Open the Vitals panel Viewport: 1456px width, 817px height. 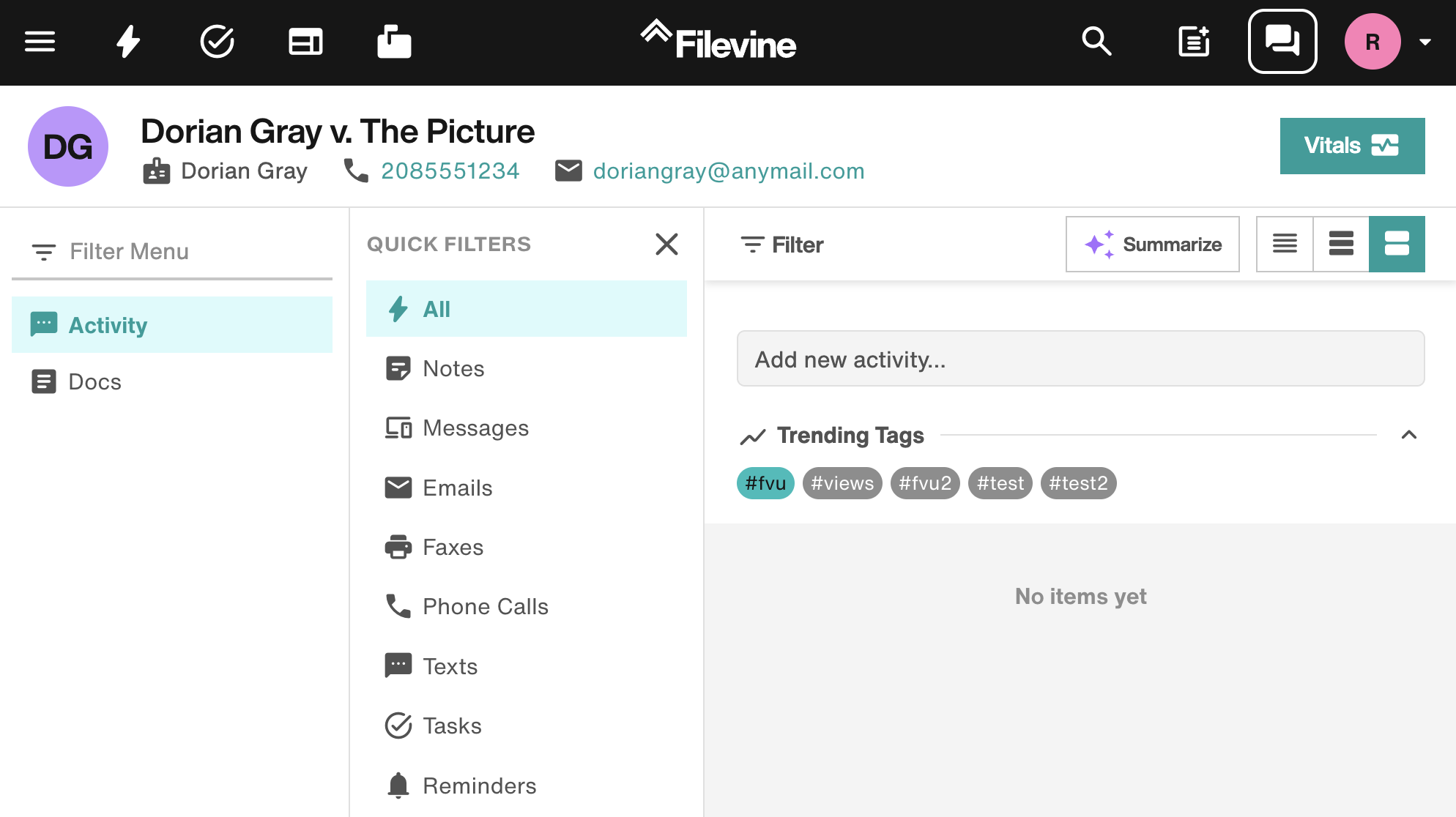click(1352, 146)
